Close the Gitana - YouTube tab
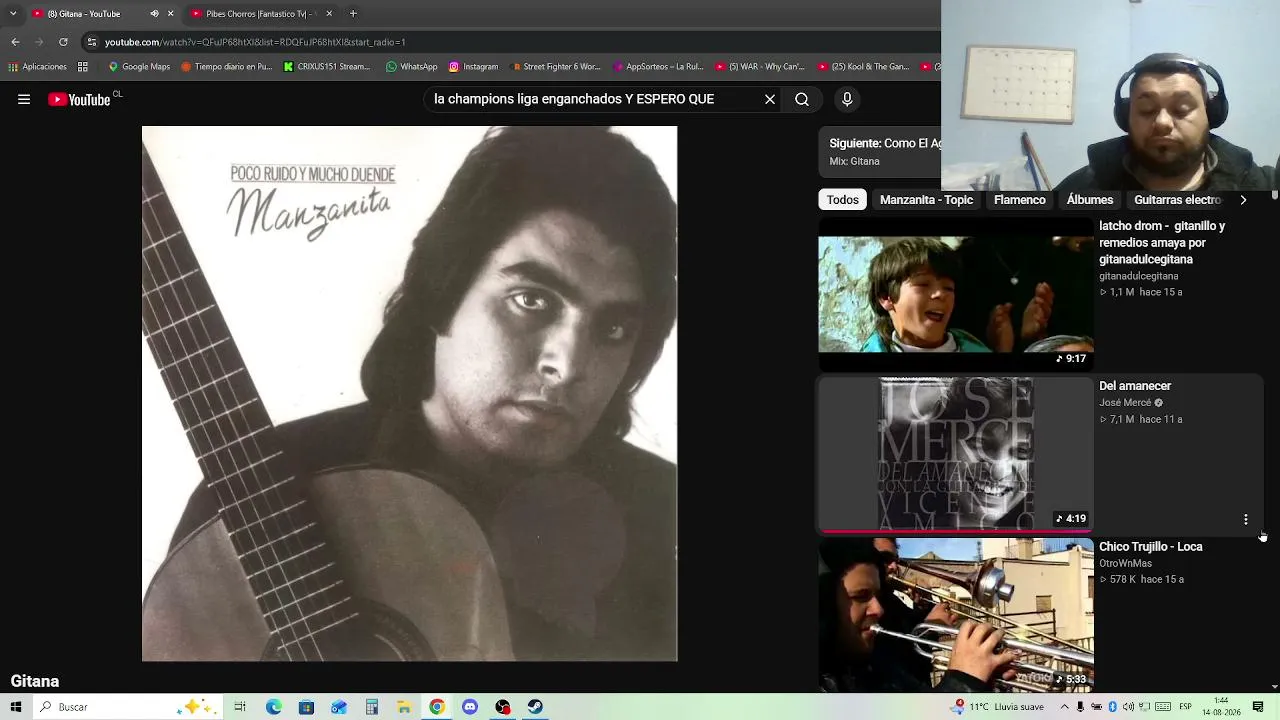The image size is (1280, 720). (x=170, y=13)
